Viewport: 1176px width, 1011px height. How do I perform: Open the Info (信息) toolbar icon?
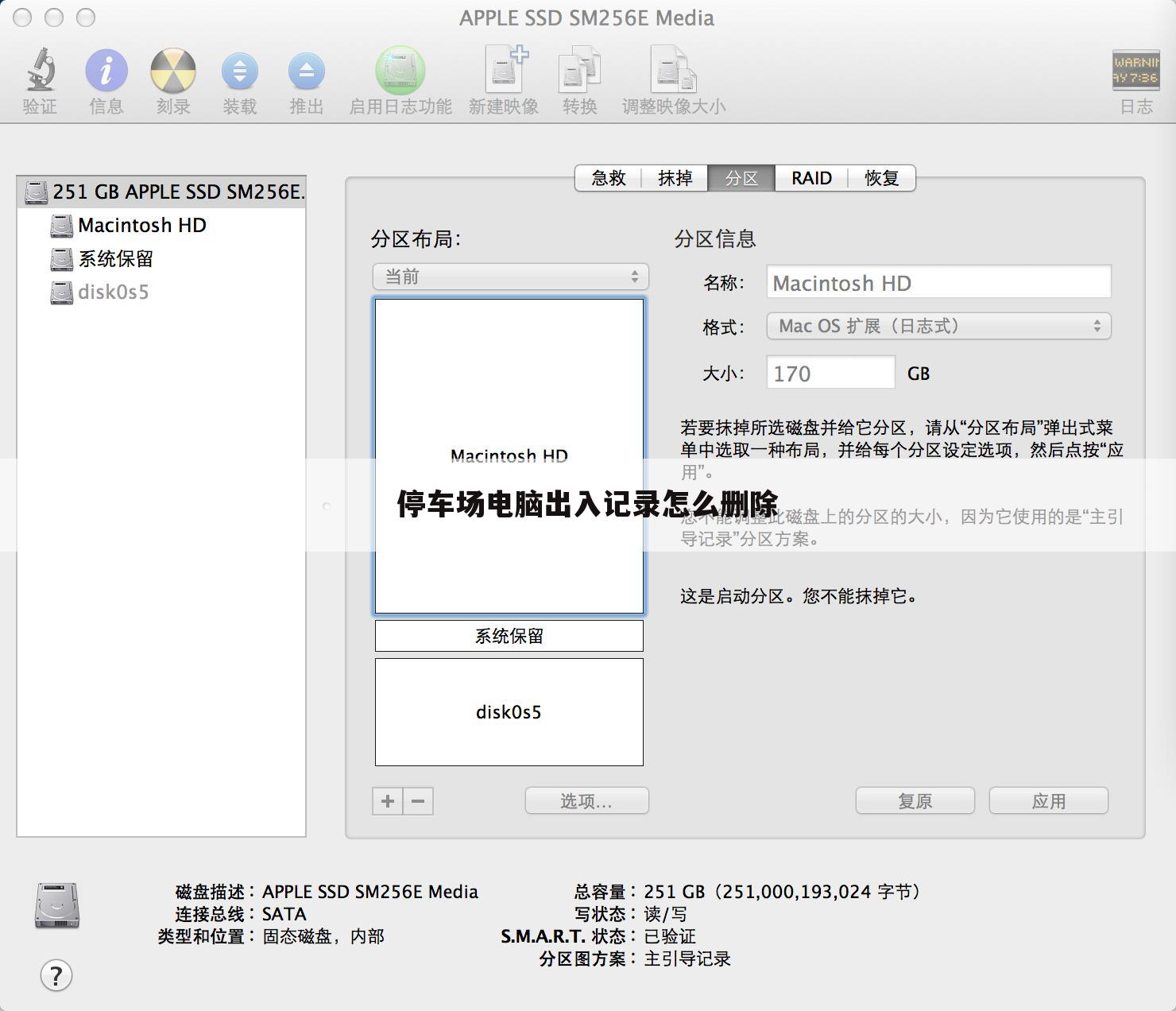click(x=106, y=70)
